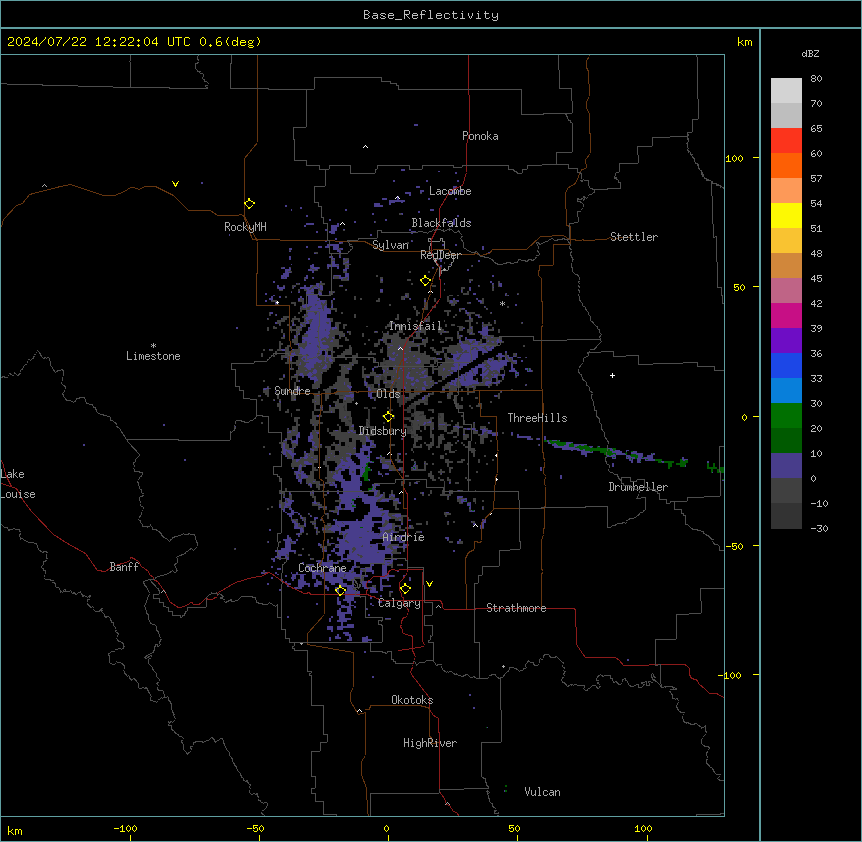
Task: Click the yellow V marker northwest of RockyMH
Action: point(175,184)
